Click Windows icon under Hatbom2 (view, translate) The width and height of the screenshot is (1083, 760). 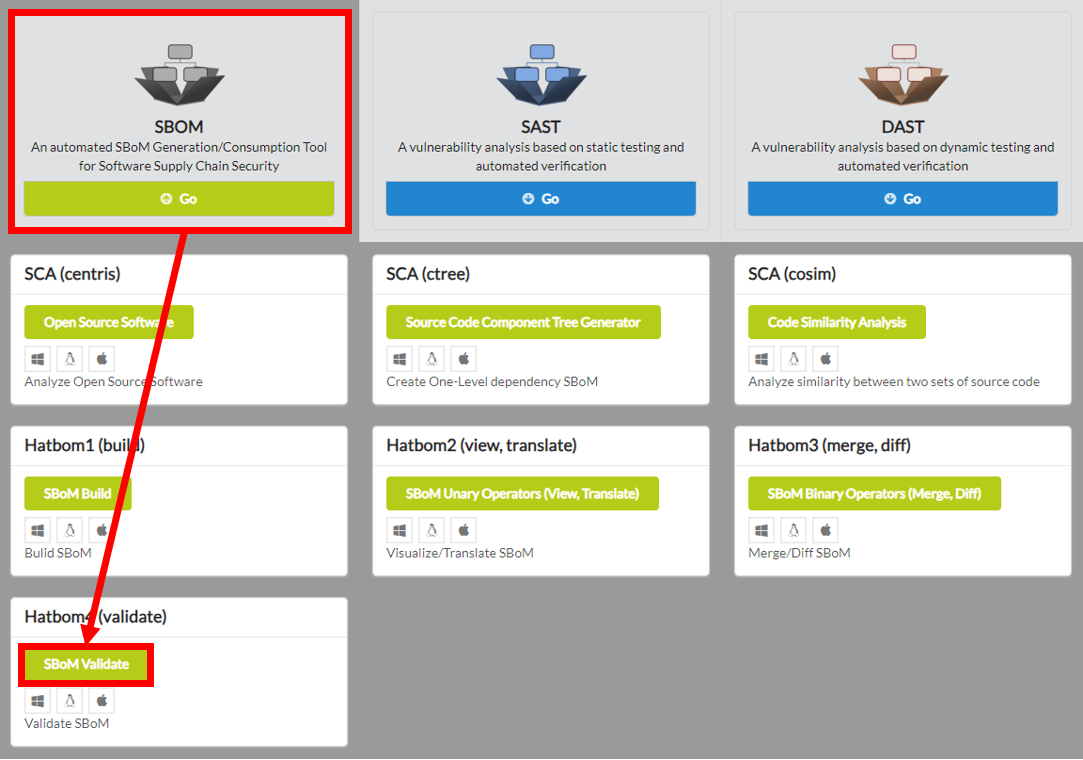point(400,530)
